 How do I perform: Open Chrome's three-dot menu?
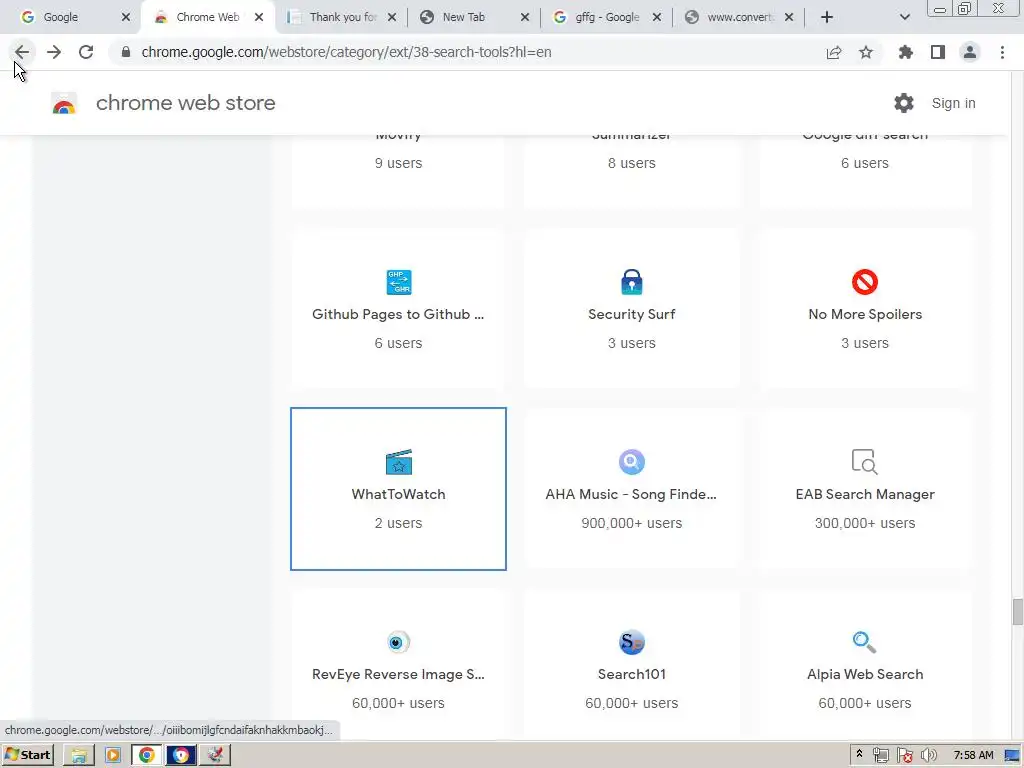1002,52
